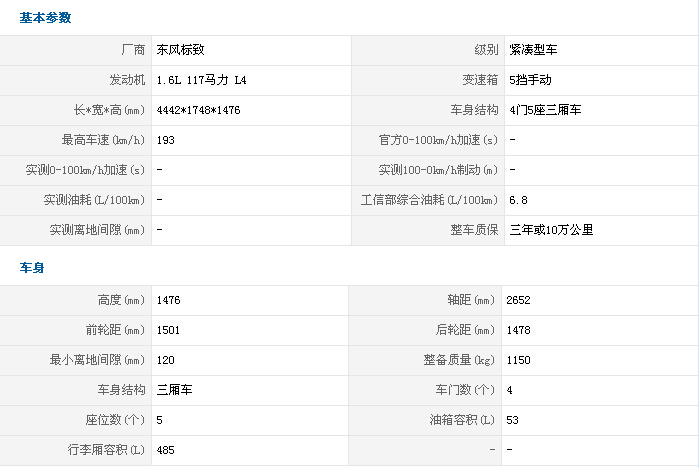Click the 4442*1748*1476 dimensions value
Image resolution: width=700 pixels, height=468 pixels.
pos(199,110)
